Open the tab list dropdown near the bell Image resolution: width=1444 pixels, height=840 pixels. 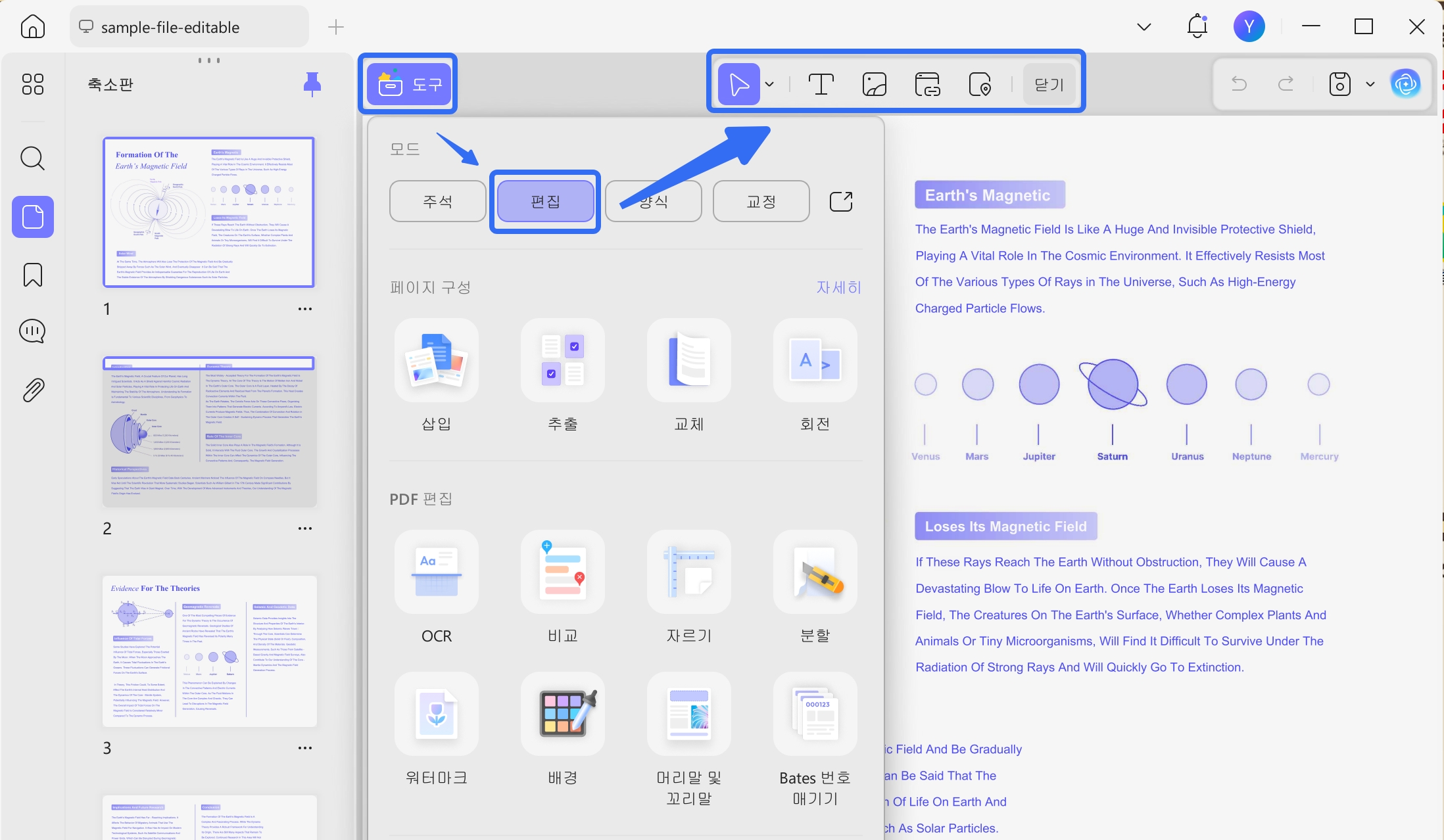click(x=1143, y=26)
